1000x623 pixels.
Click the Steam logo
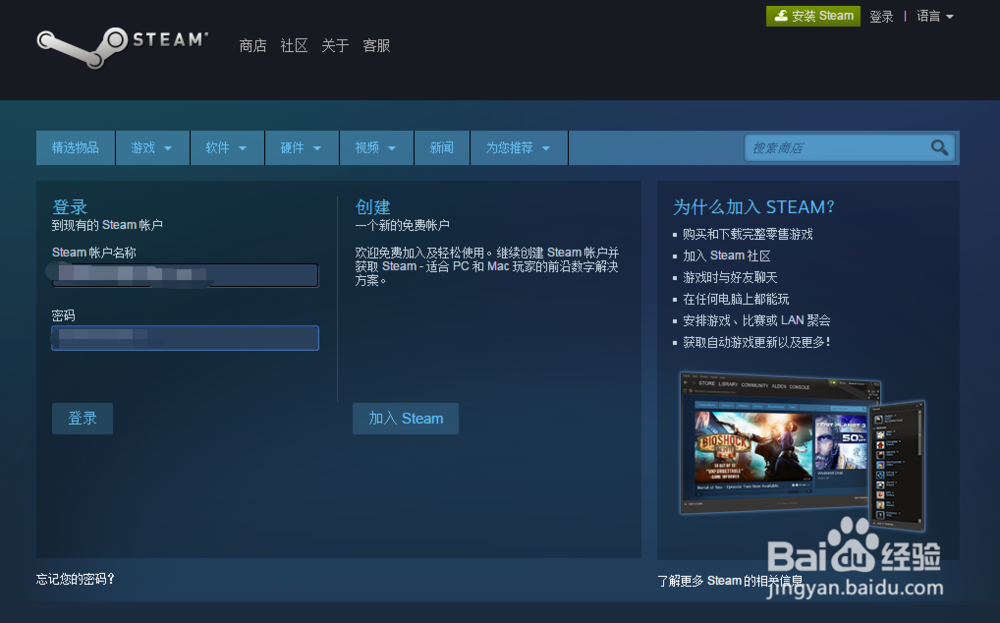click(x=122, y=47)
